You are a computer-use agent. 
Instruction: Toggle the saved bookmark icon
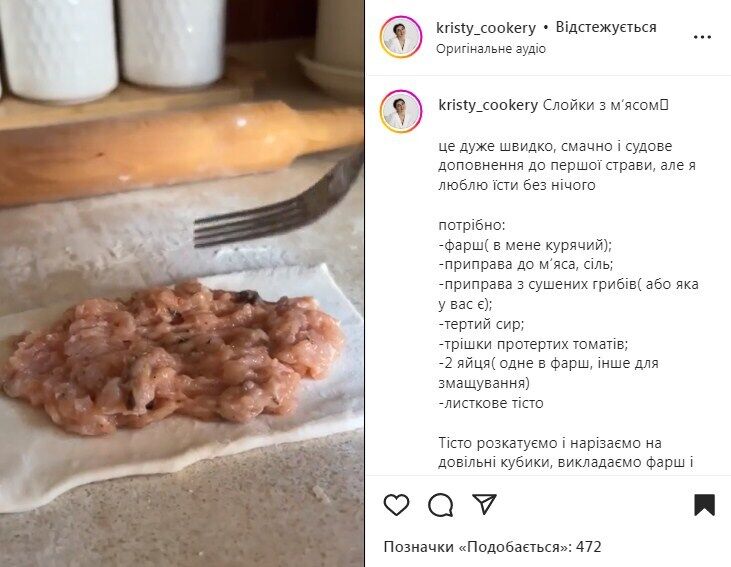(704, 505)
